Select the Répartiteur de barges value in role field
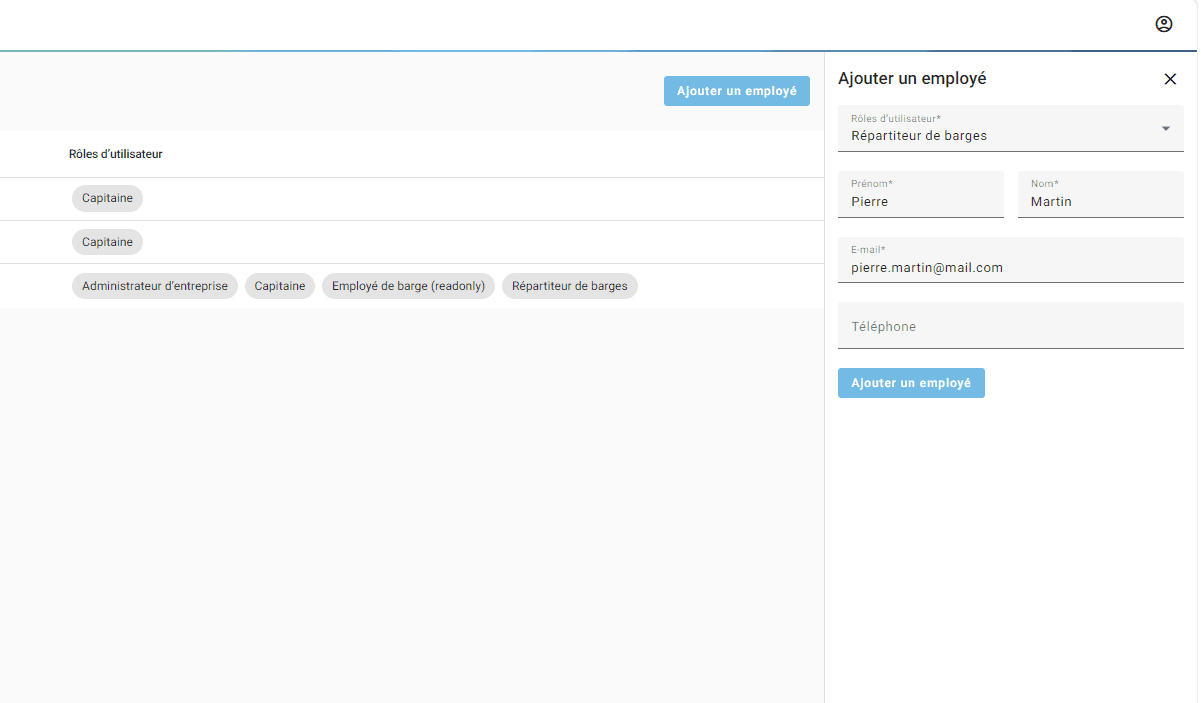 point(919,136)
